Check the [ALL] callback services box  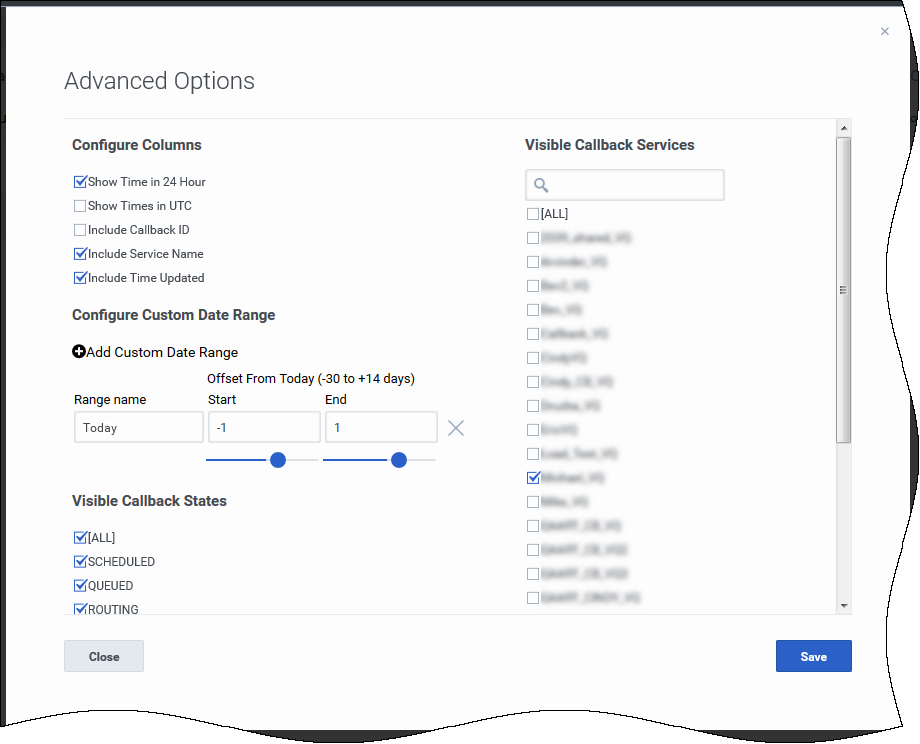(x=533, y=214)
